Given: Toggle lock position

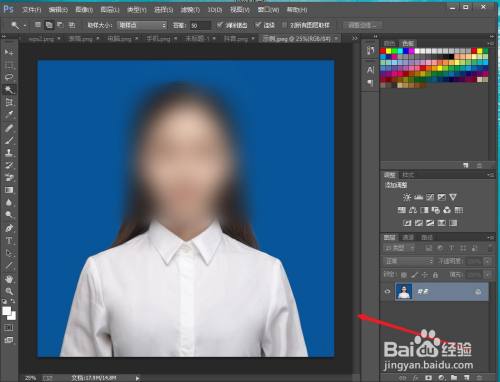Looking at the screenshot, I should [425, 275].
